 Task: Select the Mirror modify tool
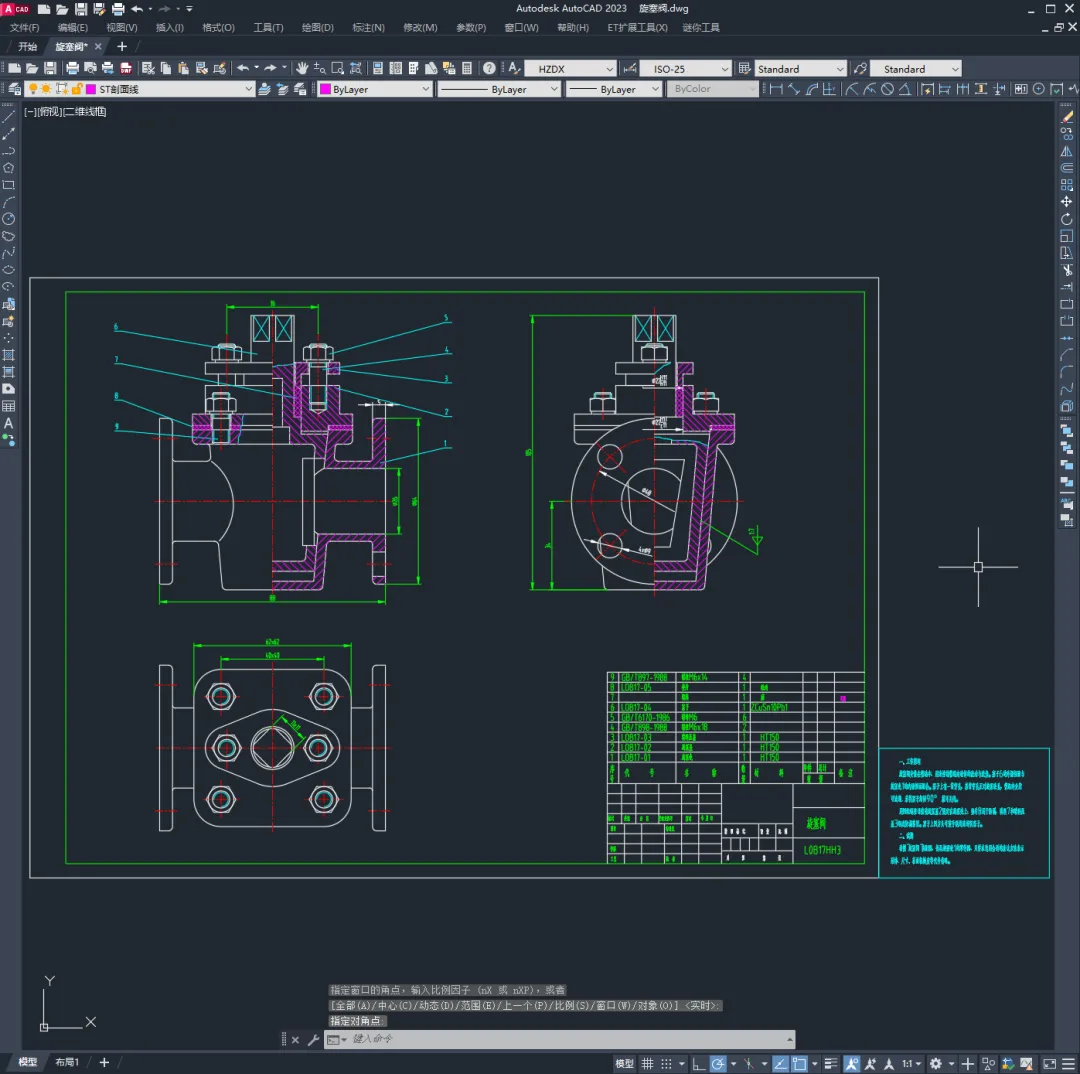1067,151
